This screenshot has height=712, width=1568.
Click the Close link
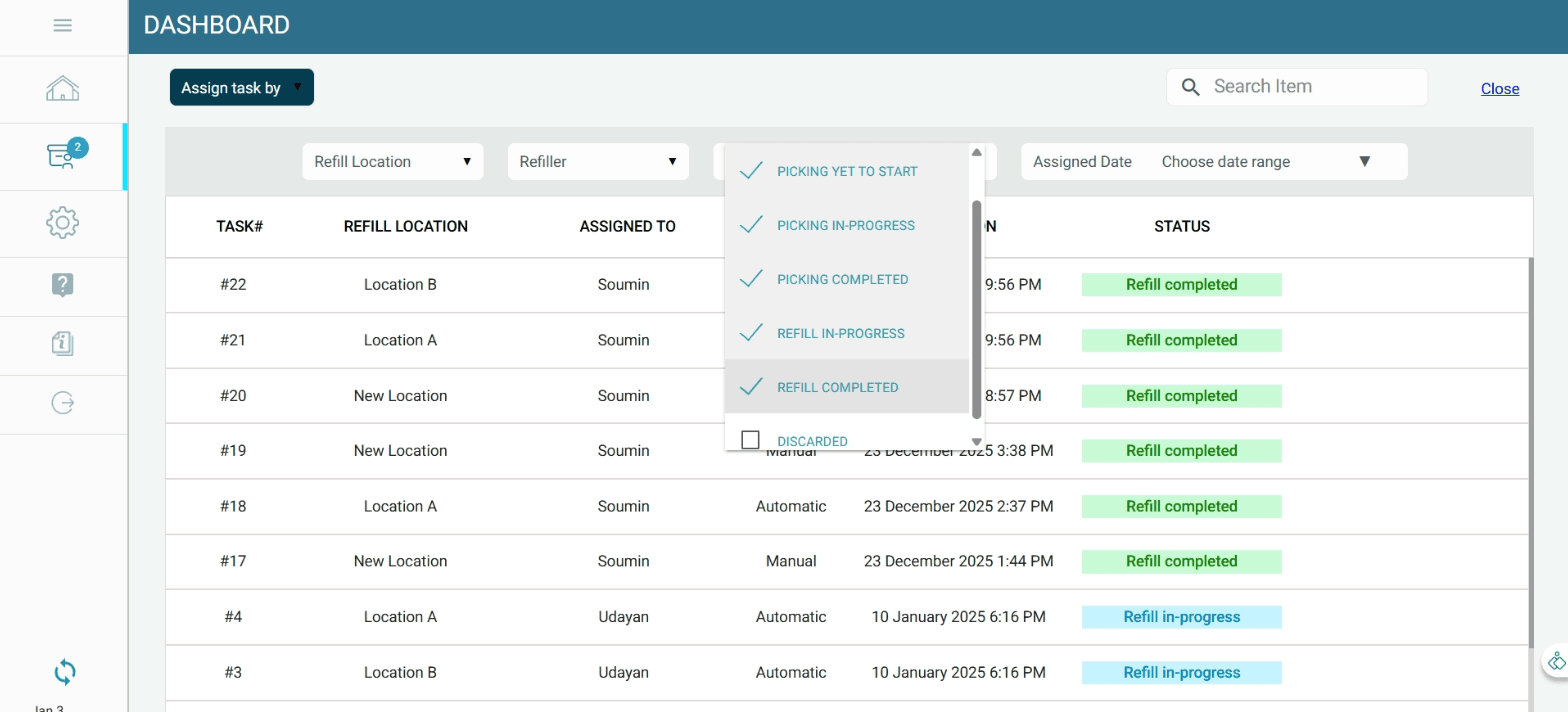coord(1499,89)
